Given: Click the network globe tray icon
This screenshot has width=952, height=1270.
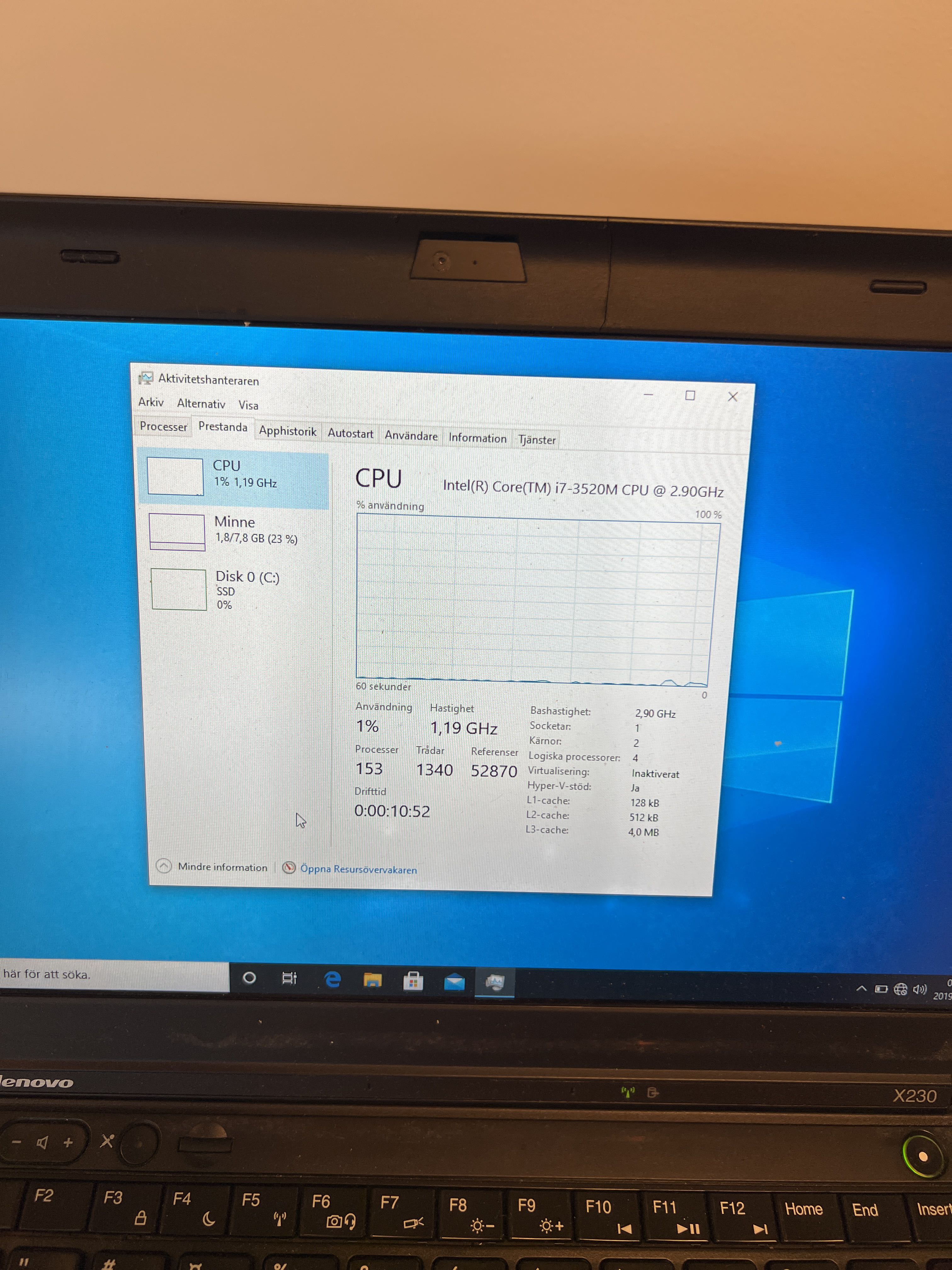Looking at the screenshot, I should [x=900, y=989].
